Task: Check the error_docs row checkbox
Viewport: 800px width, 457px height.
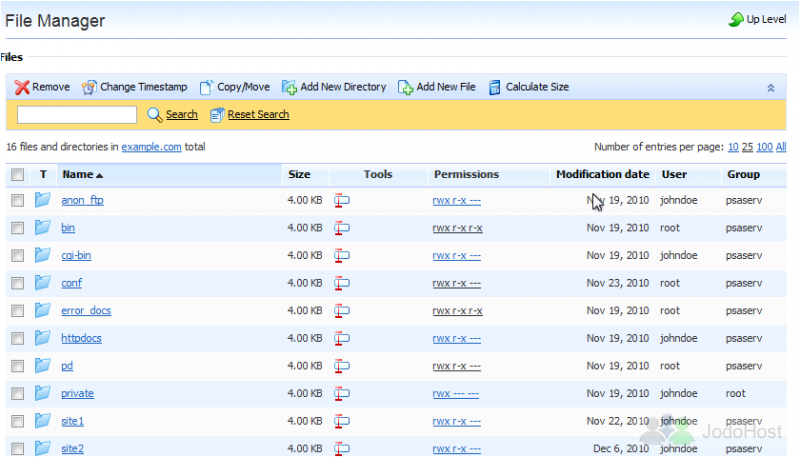Action: 17,311
